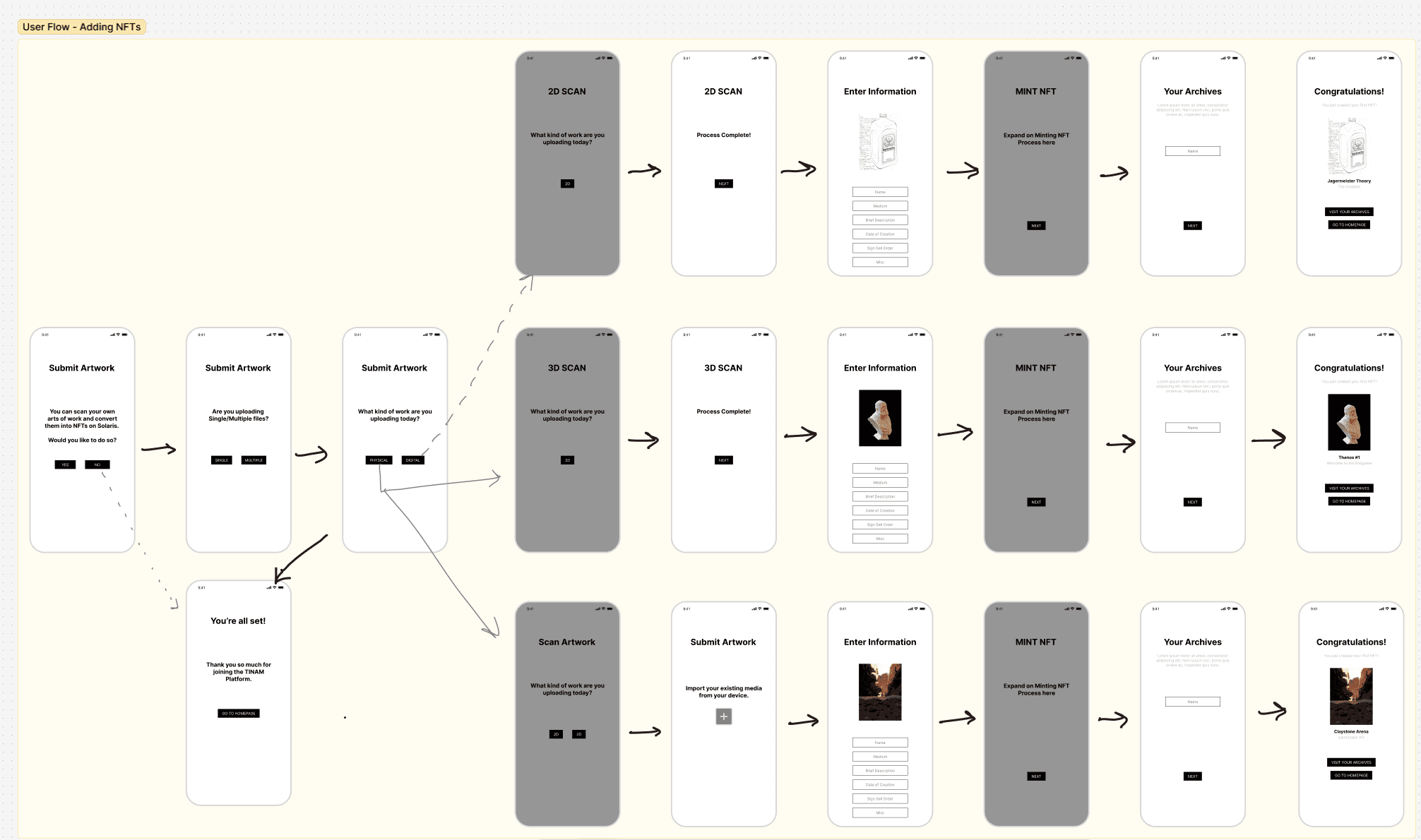Click NEXT on the 3D SCAN Process Complete screen
This screenshot has height=840, width=1421.
click(723, 460)
